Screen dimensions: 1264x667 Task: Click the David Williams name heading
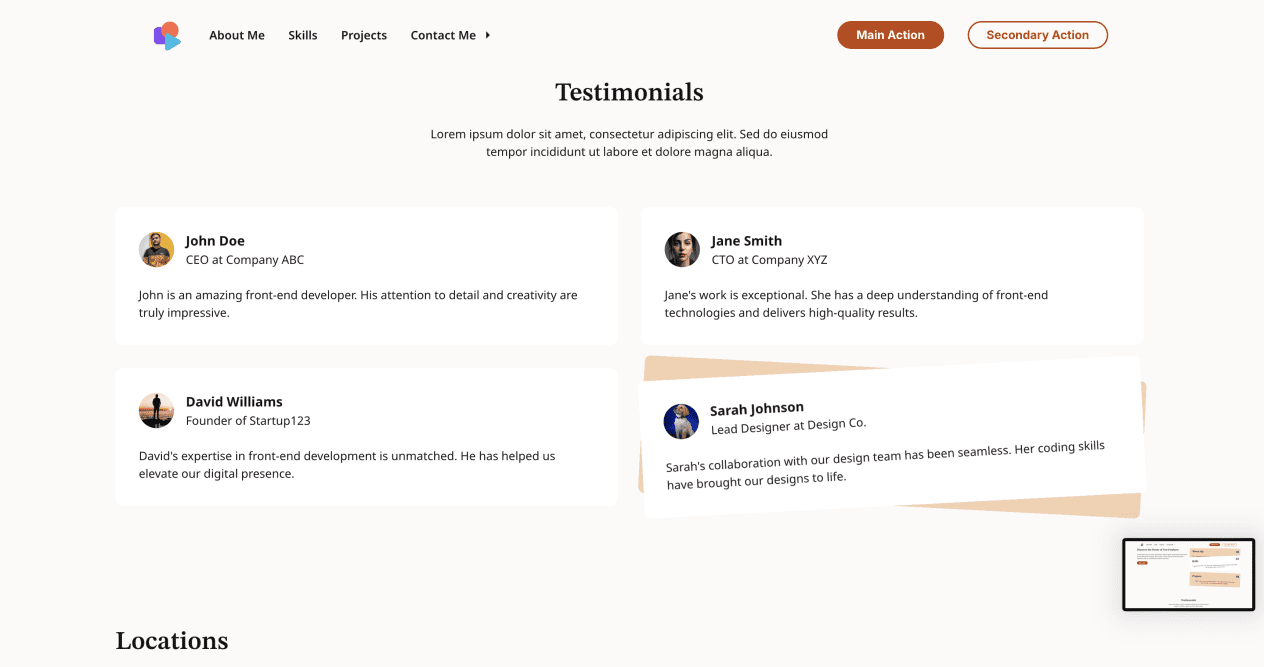(234, 402)
